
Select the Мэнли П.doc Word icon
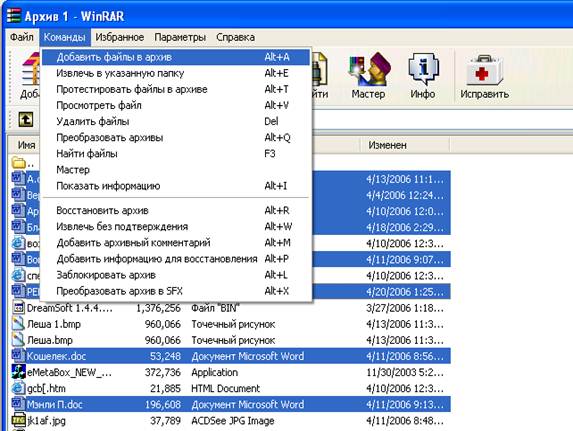tap(18, 404)
